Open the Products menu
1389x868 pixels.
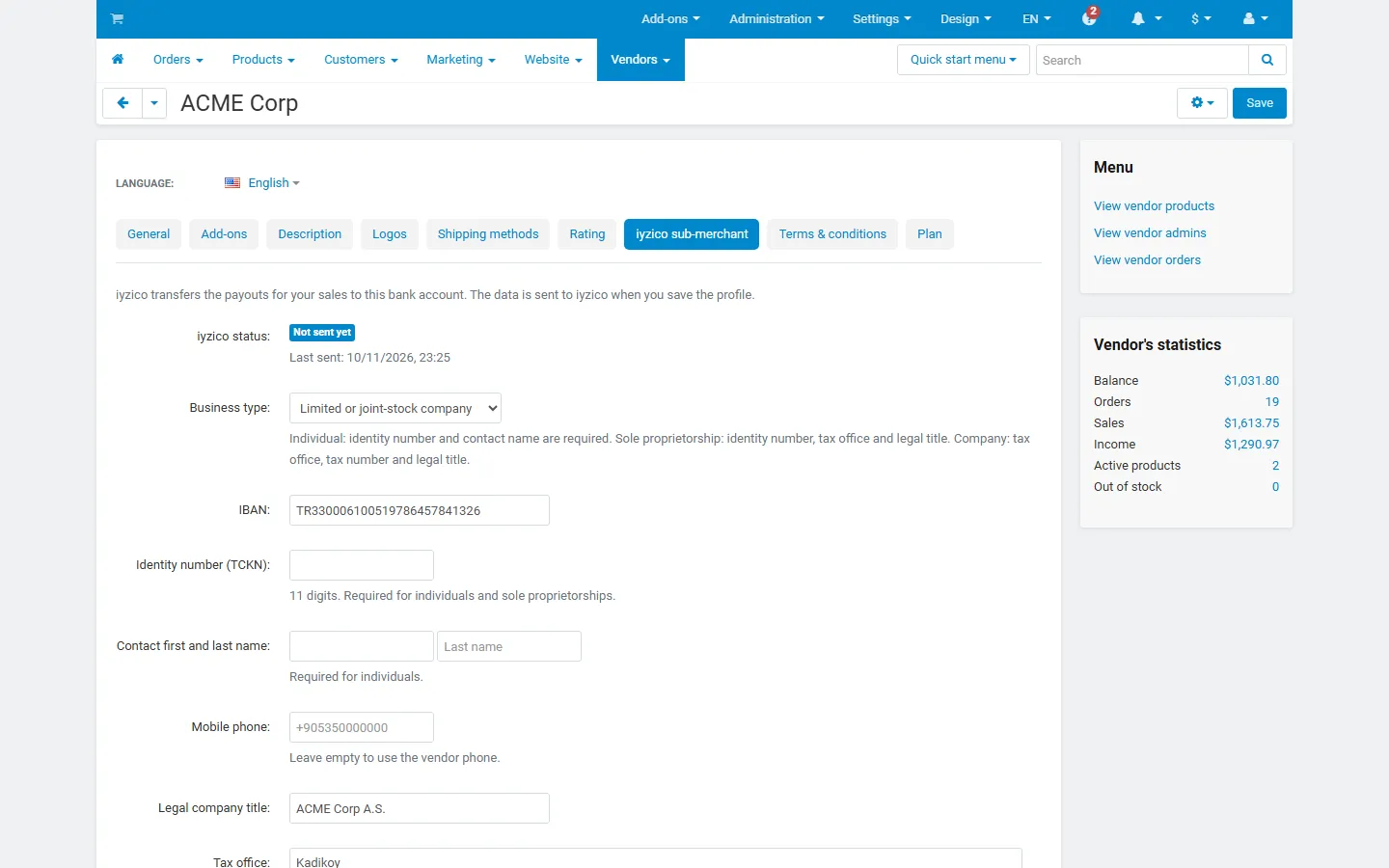tap(263, 60)
